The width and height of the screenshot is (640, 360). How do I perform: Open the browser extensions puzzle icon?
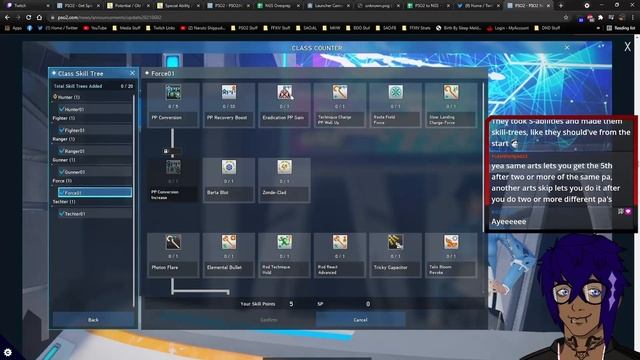600,18
